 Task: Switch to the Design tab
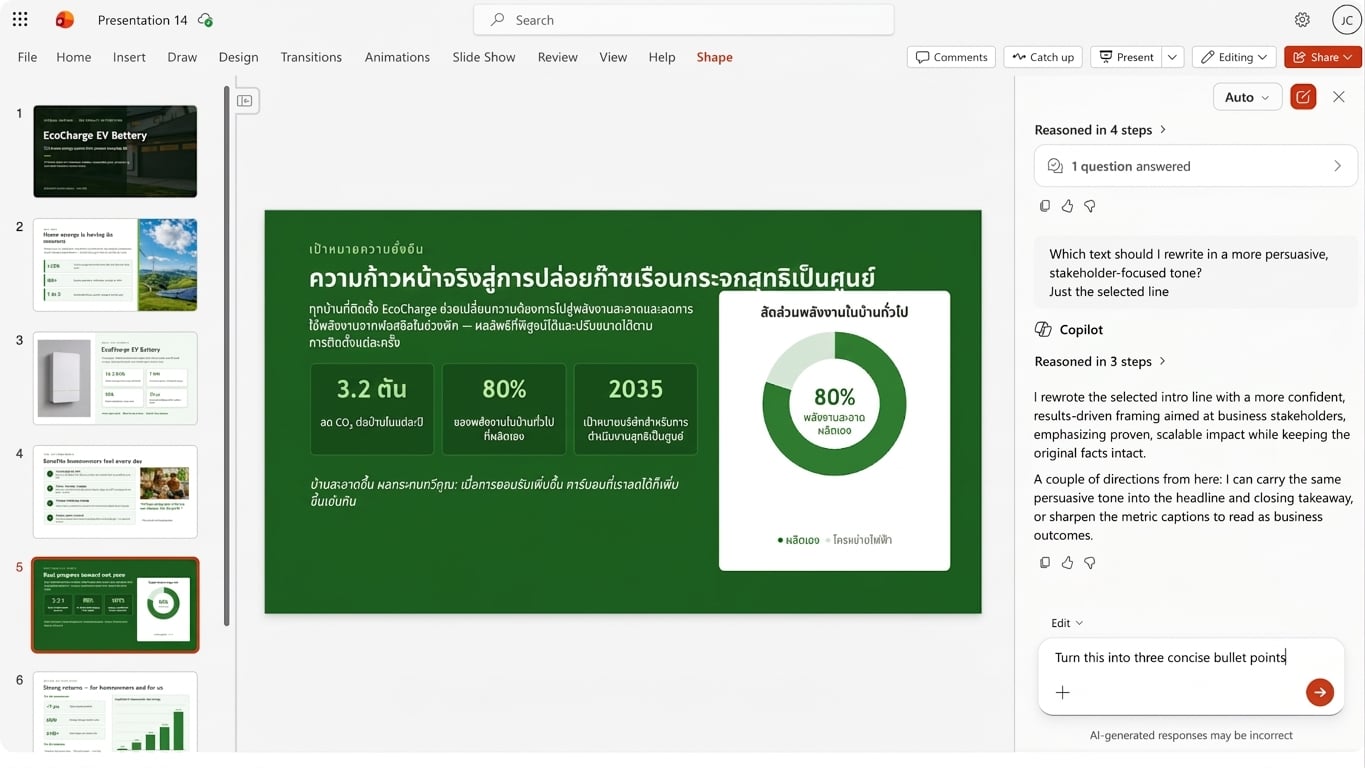[238, 57]
